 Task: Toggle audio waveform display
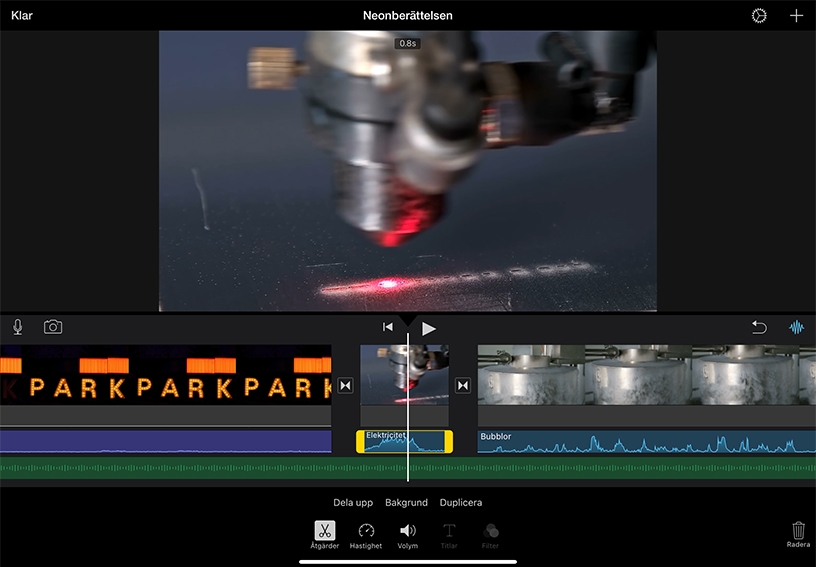click(x=796, y=327)
